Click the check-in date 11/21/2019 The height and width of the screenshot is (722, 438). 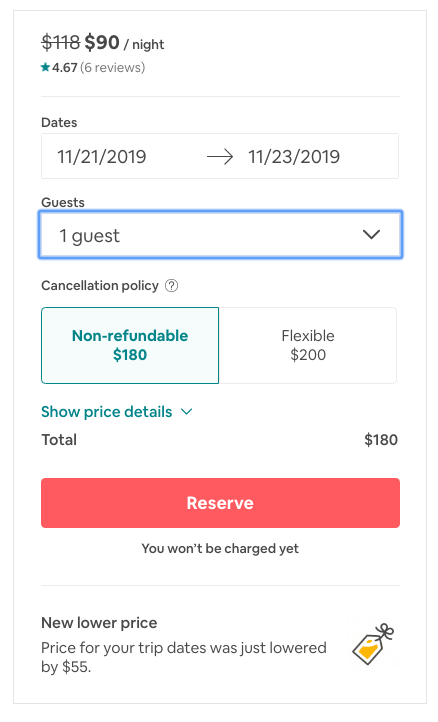(x=102, y=157)
